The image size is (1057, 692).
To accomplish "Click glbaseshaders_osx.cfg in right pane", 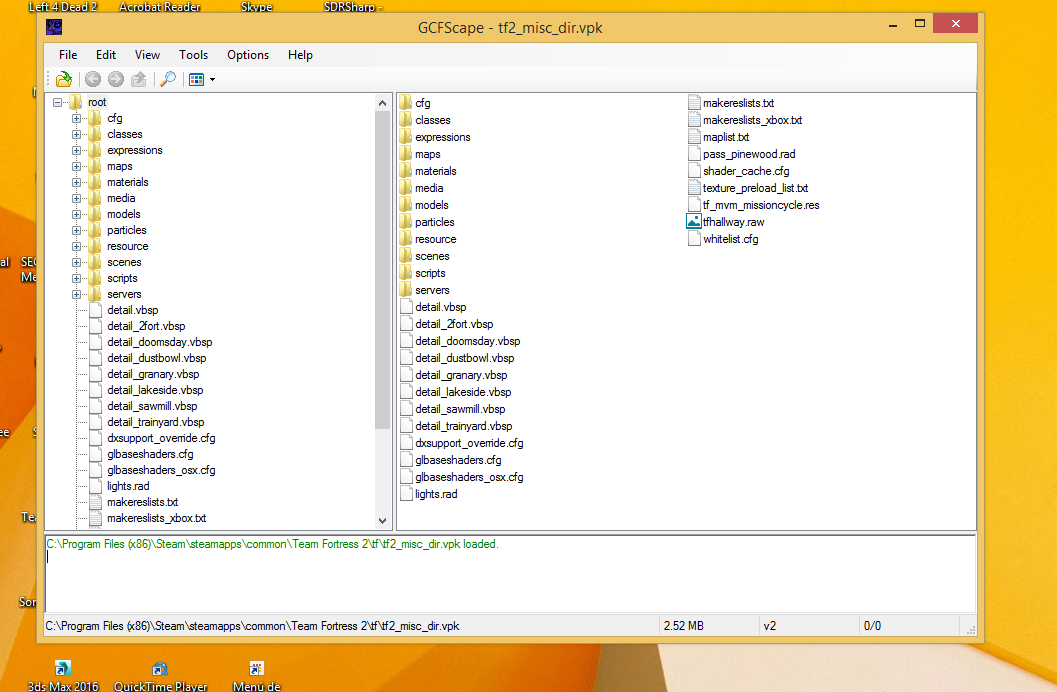I will click(x=469, y=477).
